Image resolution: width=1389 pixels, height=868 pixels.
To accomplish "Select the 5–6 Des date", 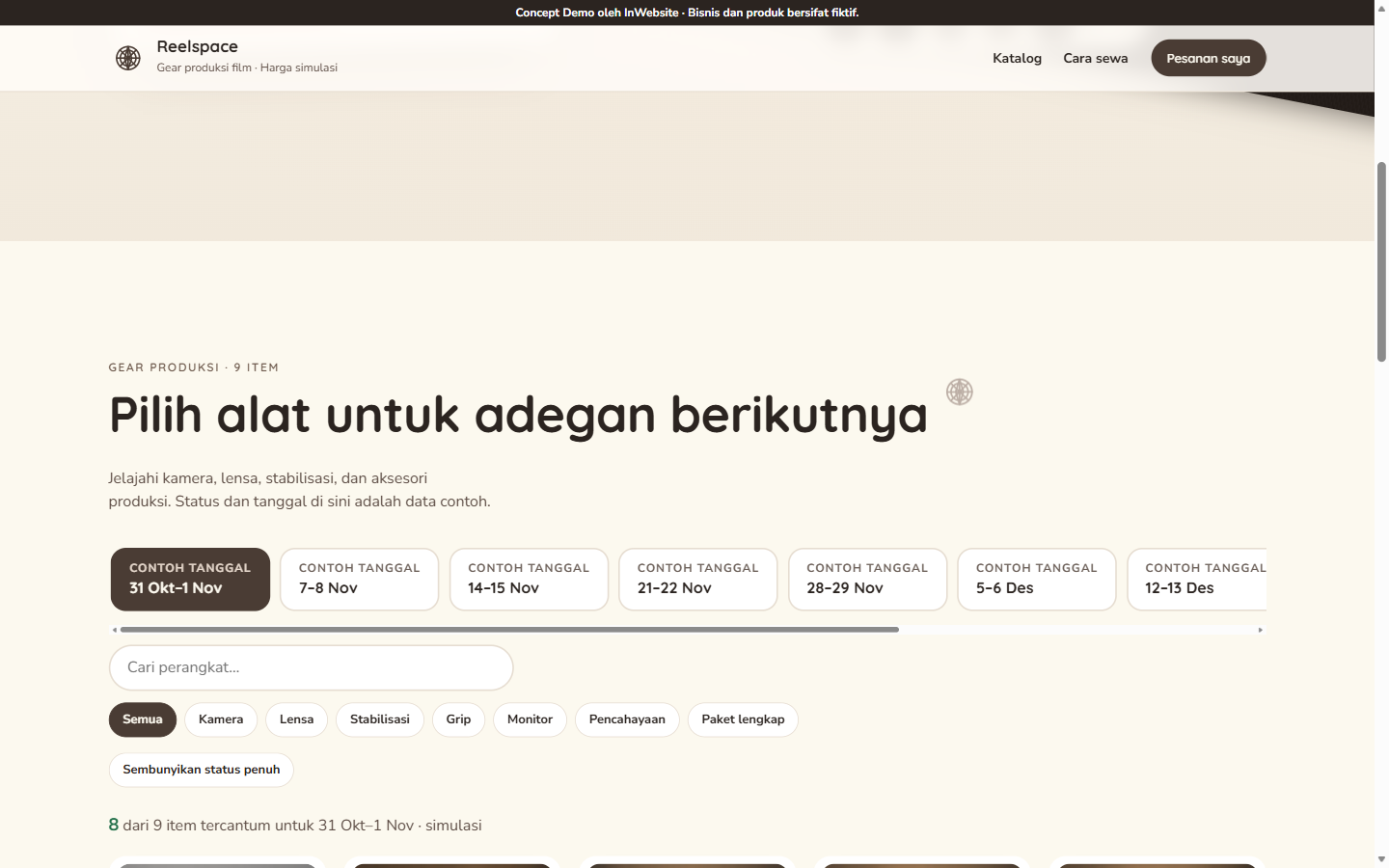I will [x=1036, y=579].
